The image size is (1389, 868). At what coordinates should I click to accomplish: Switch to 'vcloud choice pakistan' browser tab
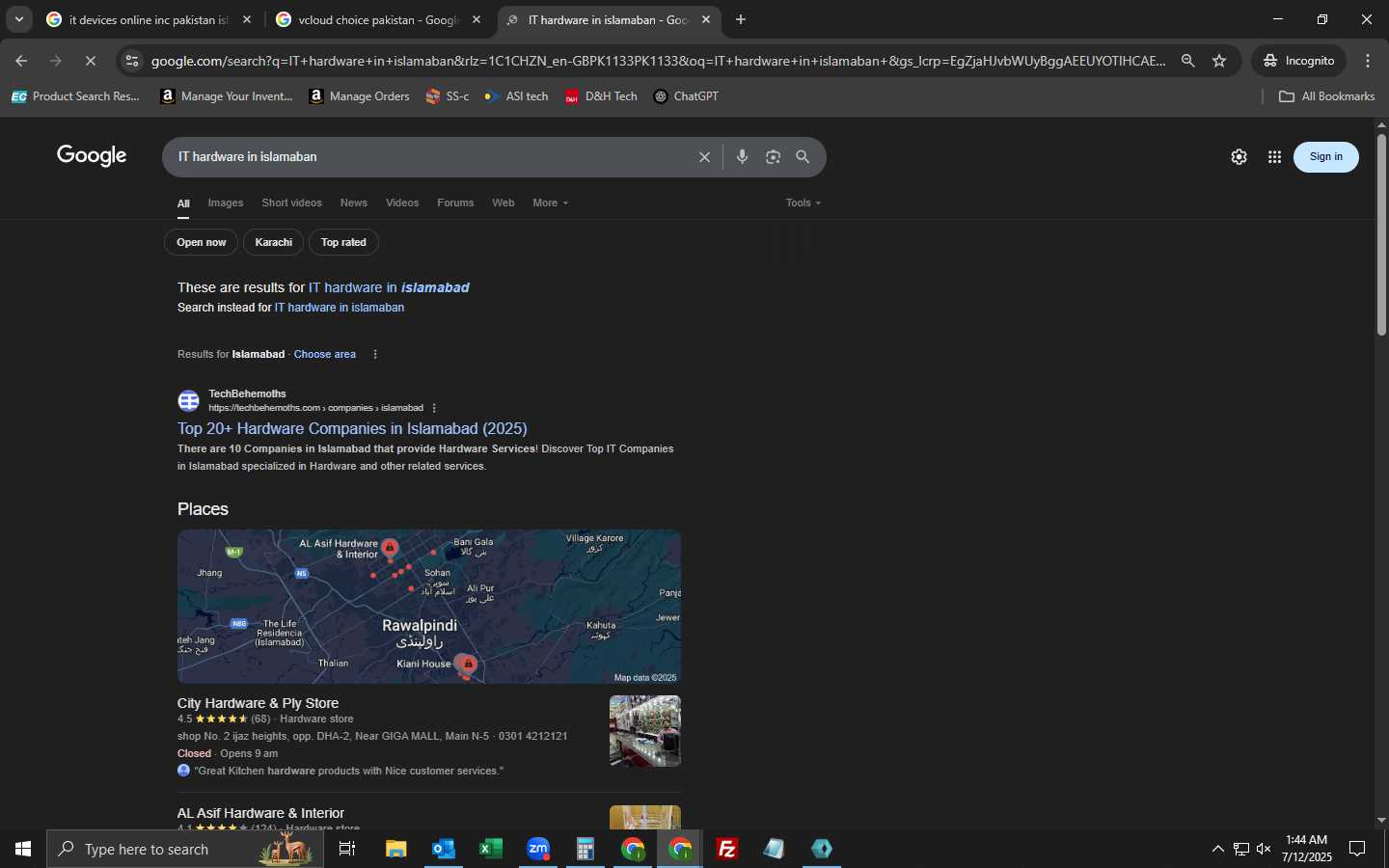pos(378,19)
